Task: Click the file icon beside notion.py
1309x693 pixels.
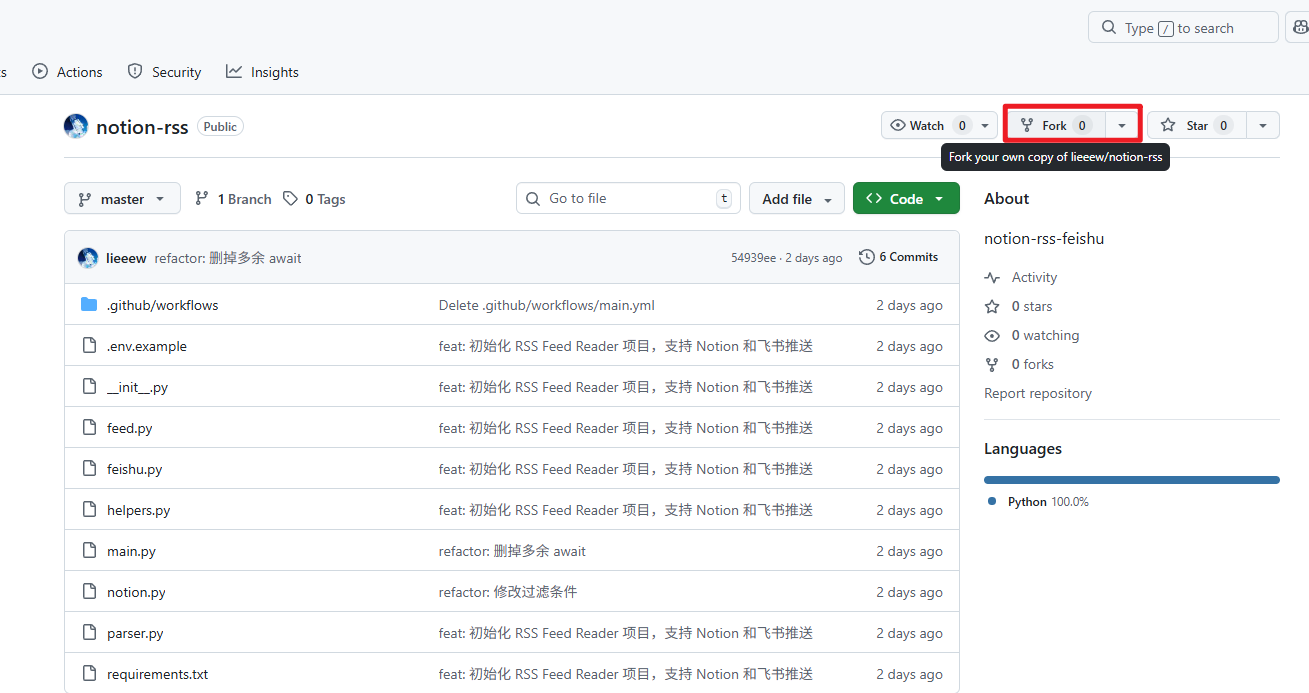Action: tap(89, 592)
